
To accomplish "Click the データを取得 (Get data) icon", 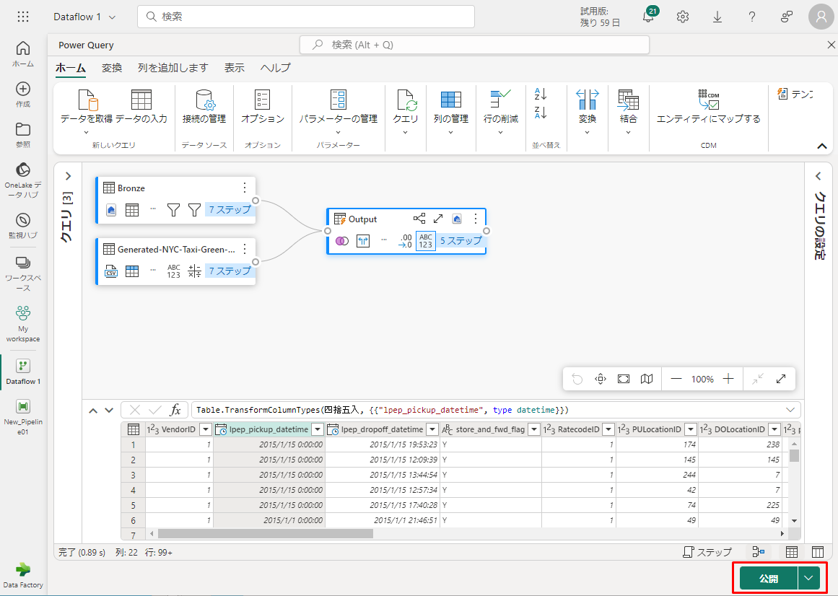I will [87, 100].
